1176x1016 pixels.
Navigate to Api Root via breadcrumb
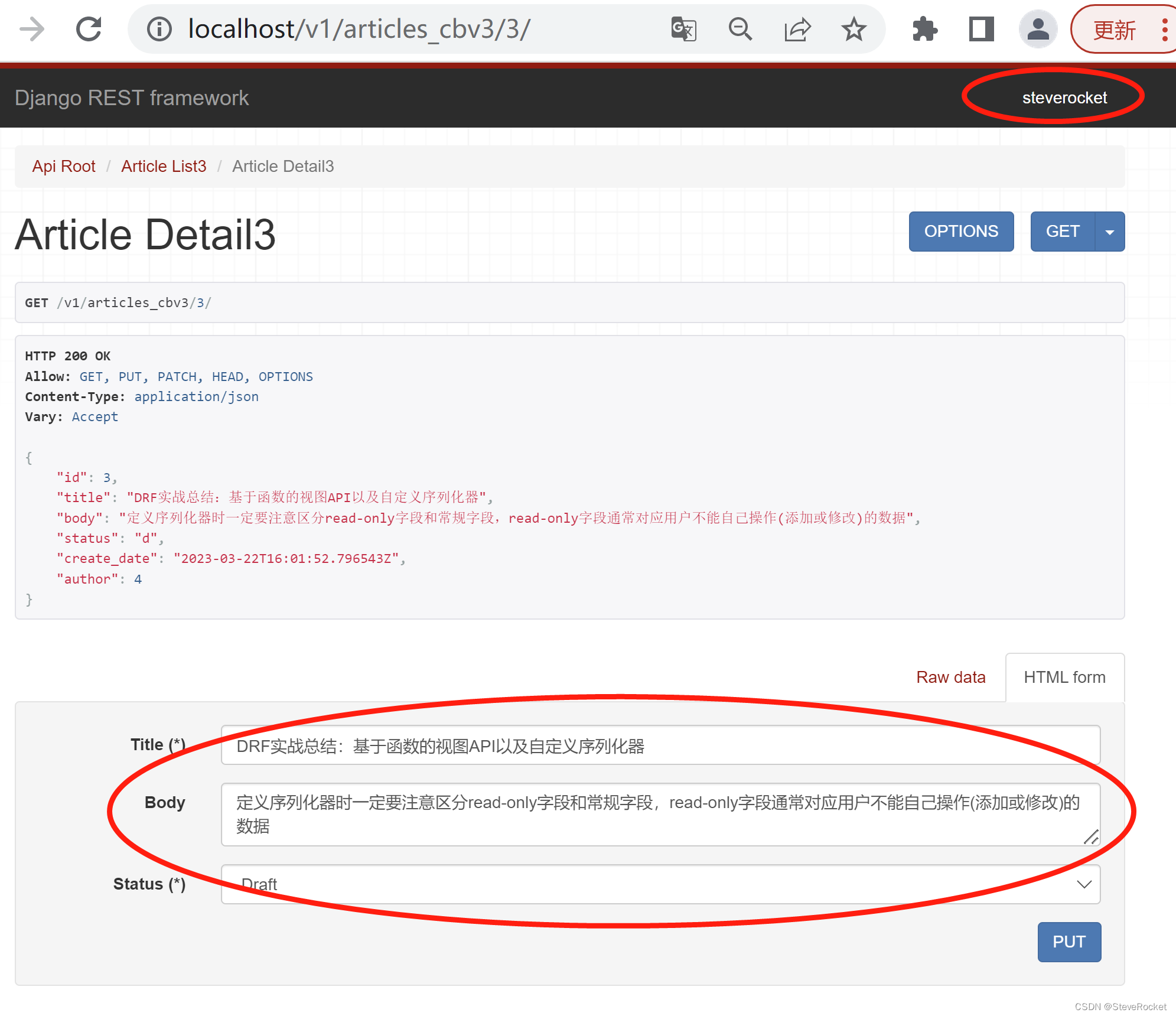point(64,166)
